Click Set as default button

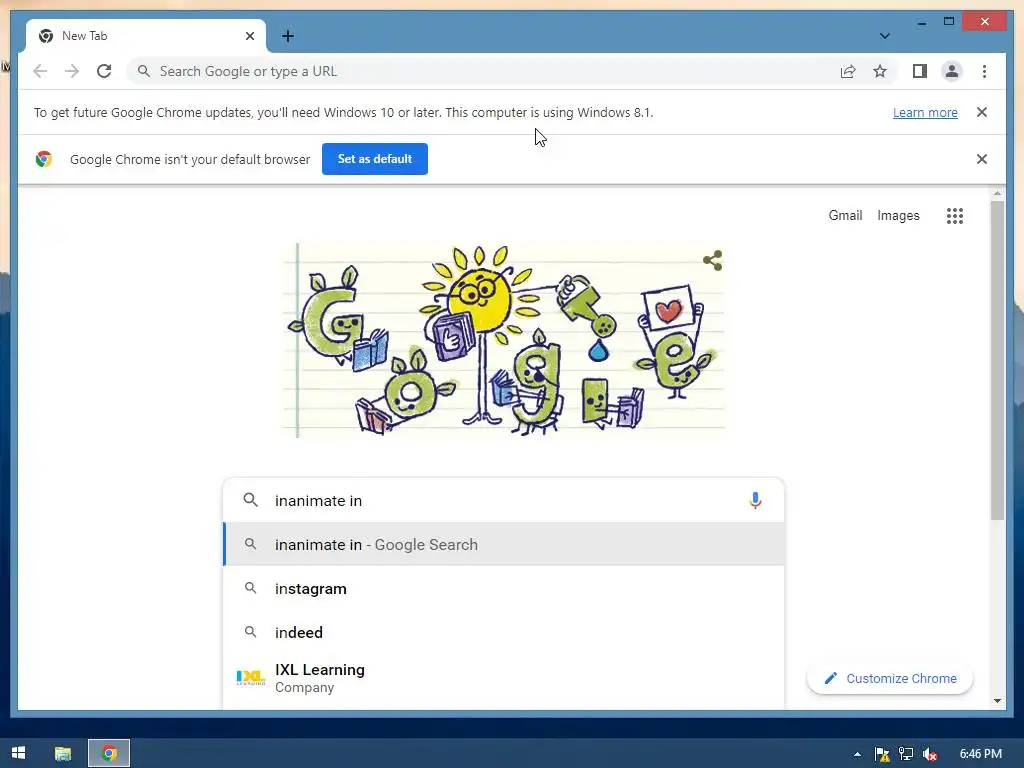[375, 159]
